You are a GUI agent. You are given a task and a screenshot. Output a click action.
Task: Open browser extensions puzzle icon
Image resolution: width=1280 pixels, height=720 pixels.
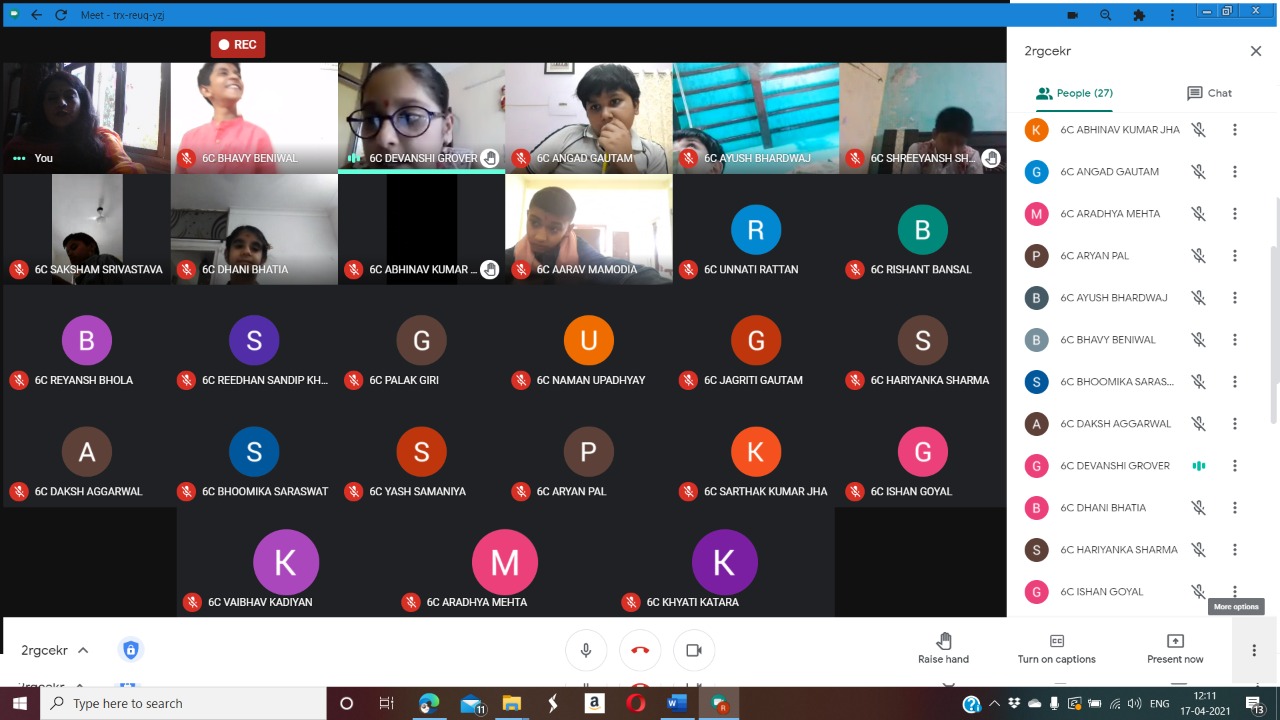[1139, 15]
